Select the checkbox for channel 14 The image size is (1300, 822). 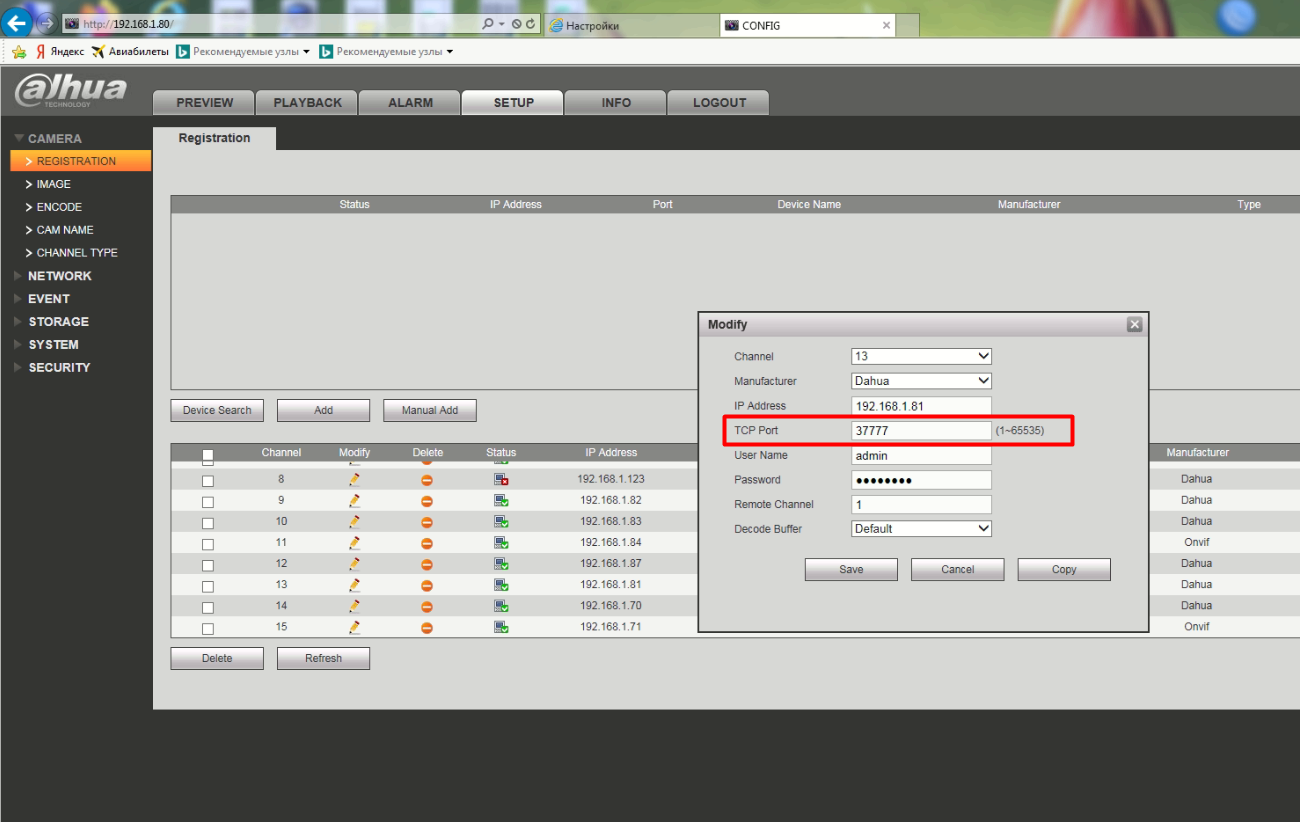coord(208,608)
